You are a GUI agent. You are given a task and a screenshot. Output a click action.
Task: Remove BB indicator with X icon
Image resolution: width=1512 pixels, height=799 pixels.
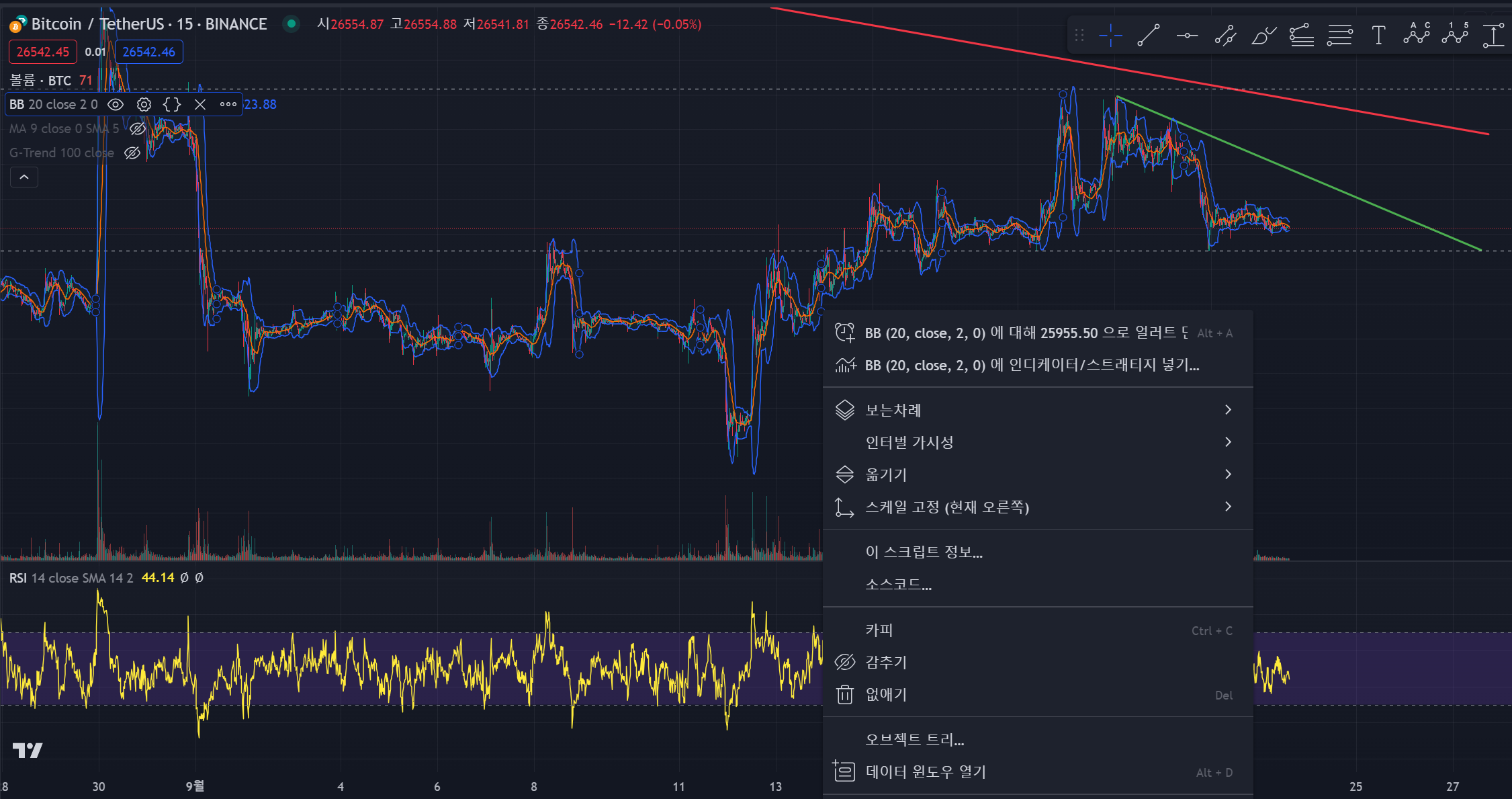click(200, 104)
